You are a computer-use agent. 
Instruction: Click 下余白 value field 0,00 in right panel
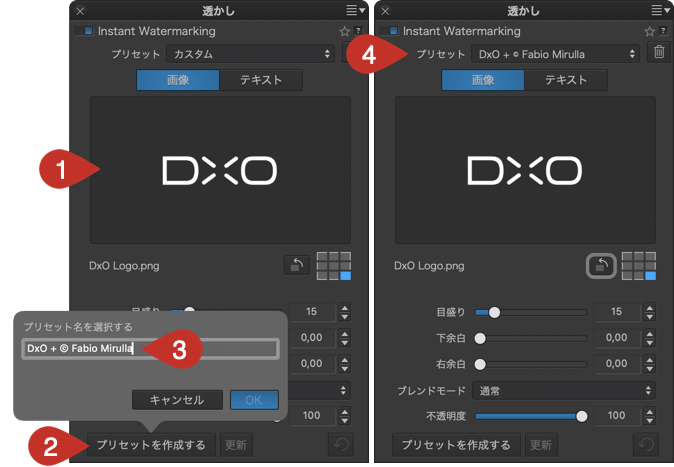click(616, 338)
